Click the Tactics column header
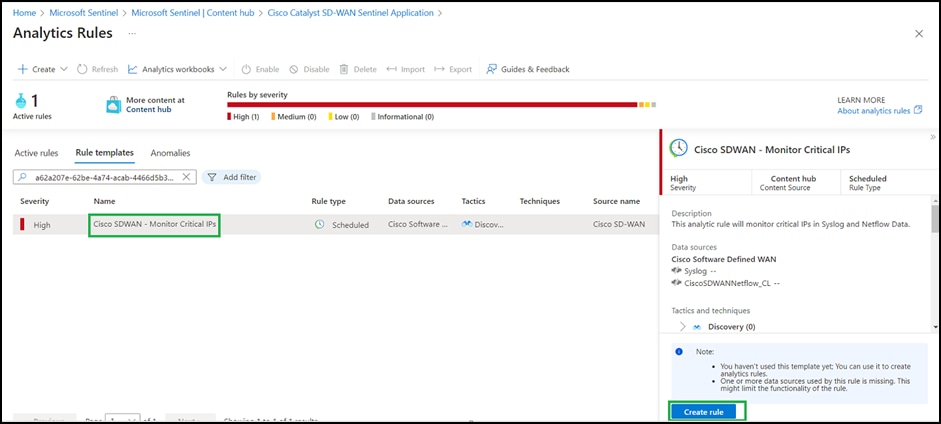The image size is (941, 424). (474, 202)
